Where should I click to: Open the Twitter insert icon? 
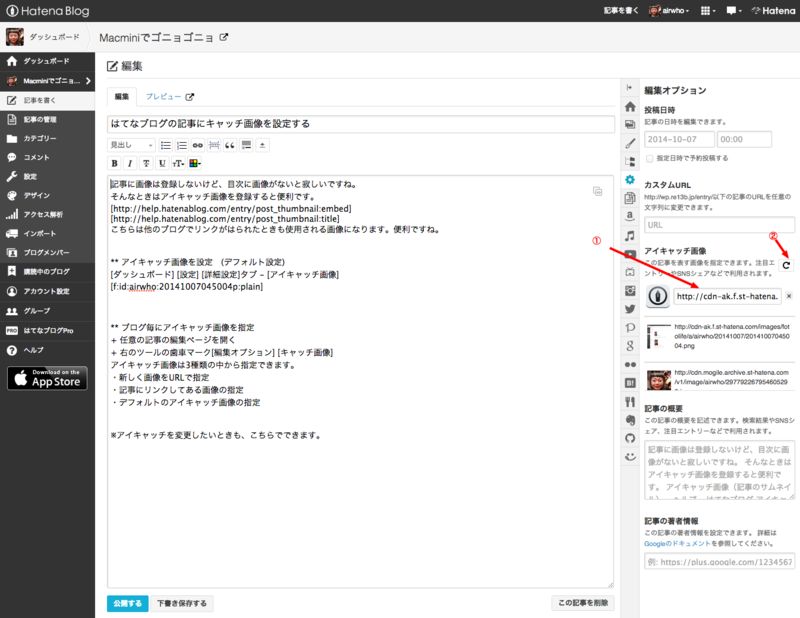pos(630,309)
